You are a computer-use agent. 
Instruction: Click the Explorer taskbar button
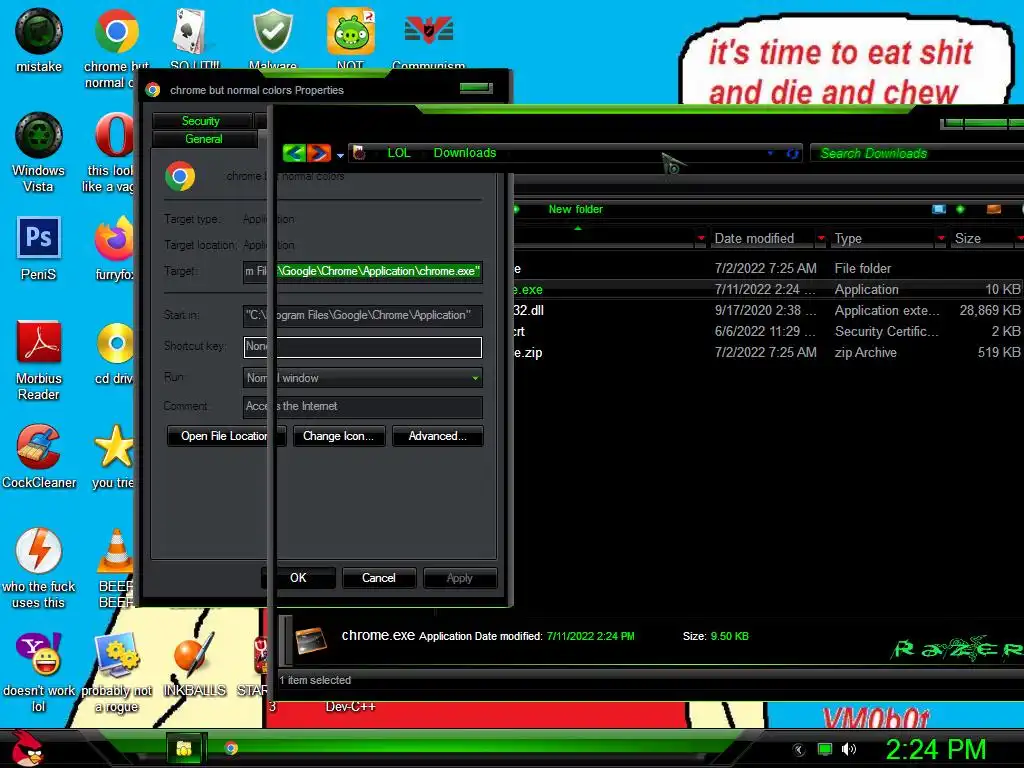click(184, 748)
